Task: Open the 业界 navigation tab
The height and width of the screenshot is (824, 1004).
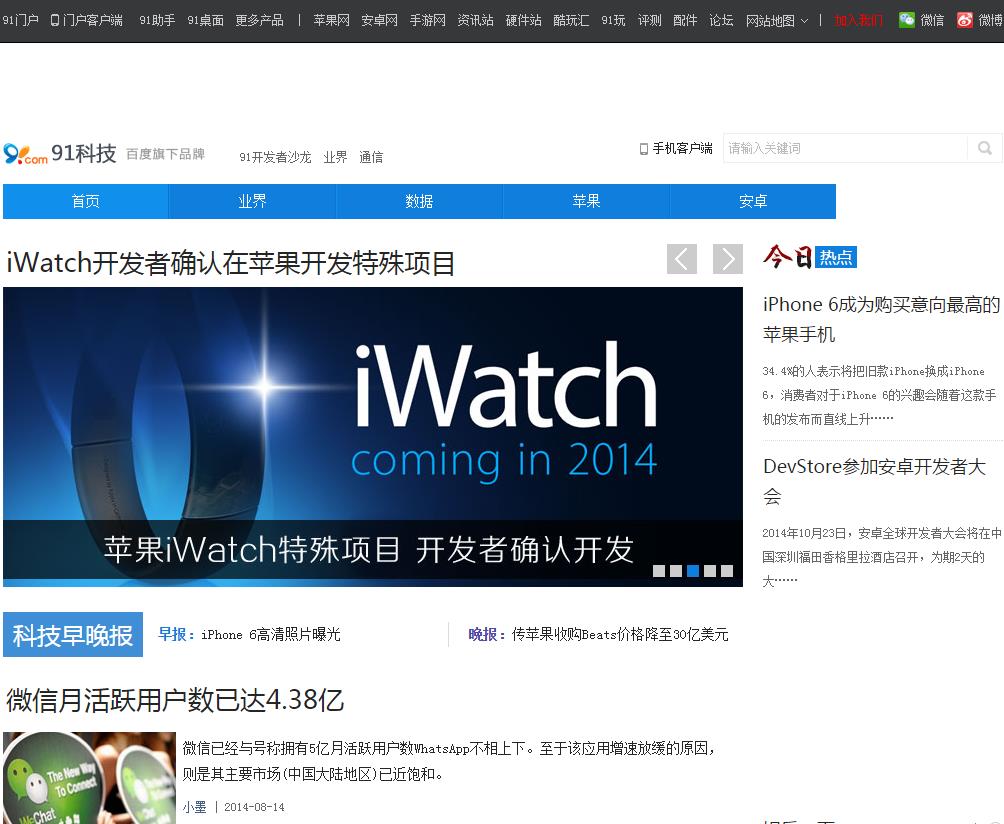Action: tap(252, 201)
